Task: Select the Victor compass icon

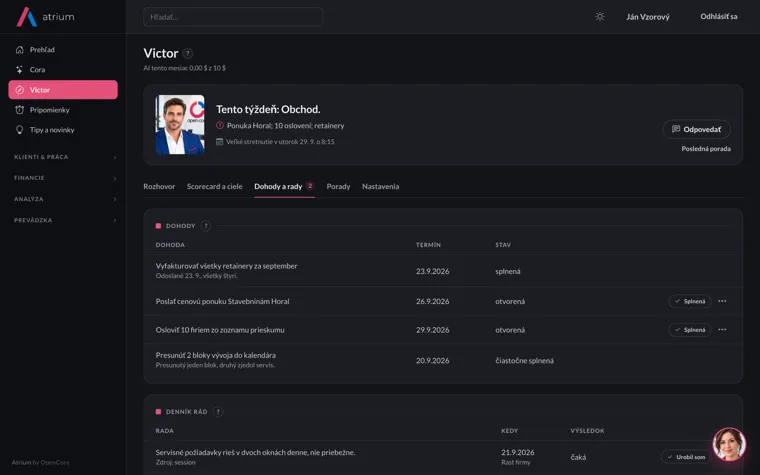Action: (19, 90)
